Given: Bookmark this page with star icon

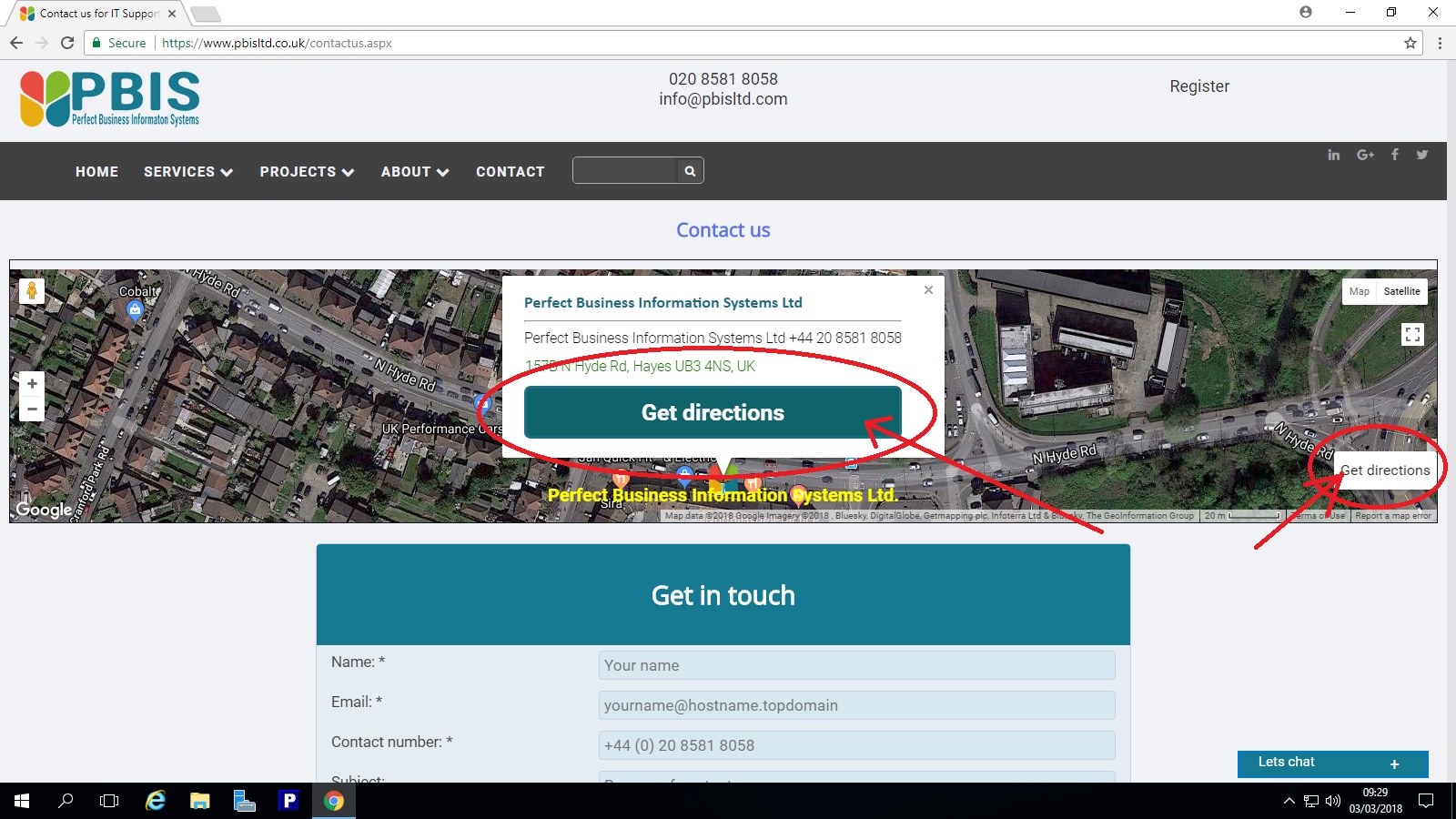Looking at the screenshot, I should (x=1410, y=43).
